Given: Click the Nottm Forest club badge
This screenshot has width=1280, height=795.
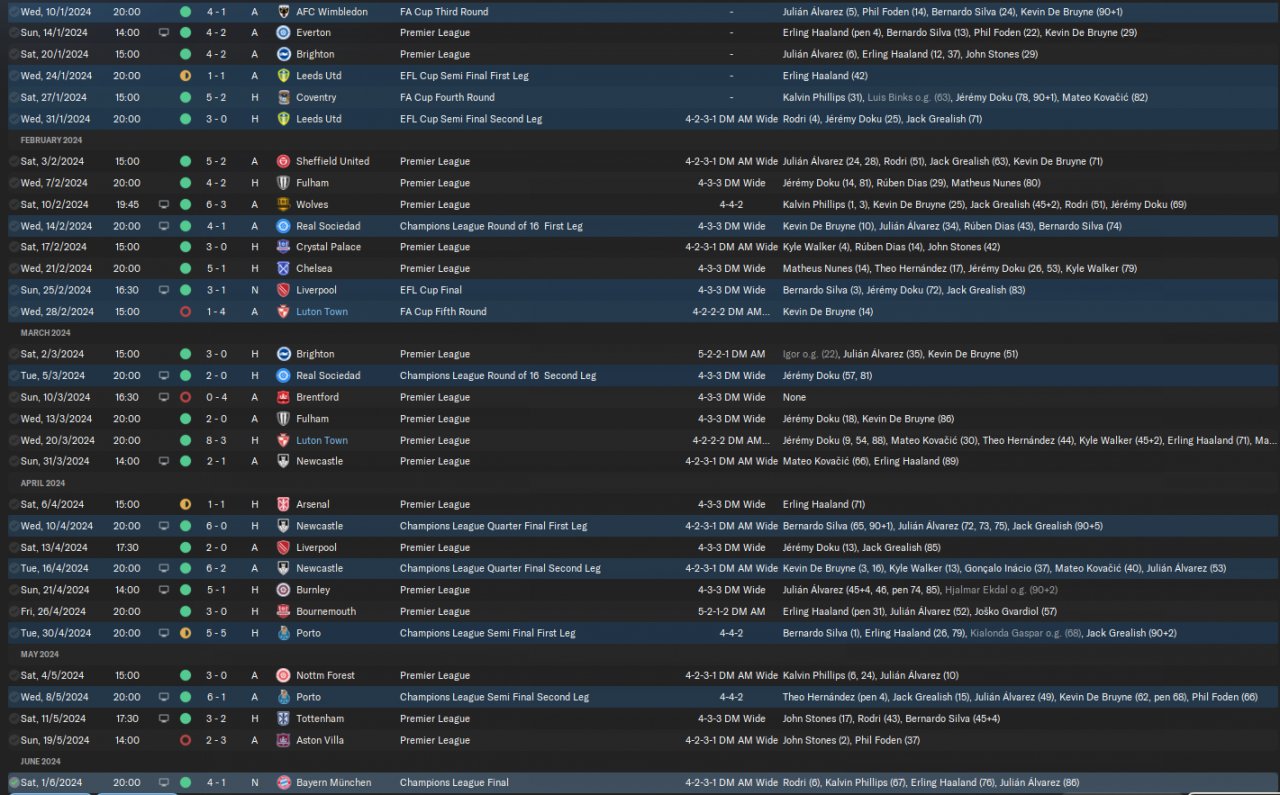Looking at the screenshot, I should pos(283,676).
